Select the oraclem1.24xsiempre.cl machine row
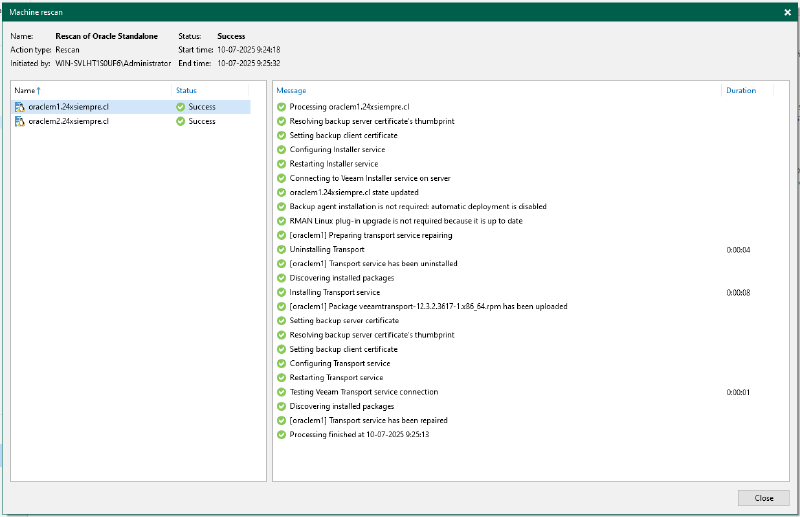 pyautogui.click(x=131, y=107)
